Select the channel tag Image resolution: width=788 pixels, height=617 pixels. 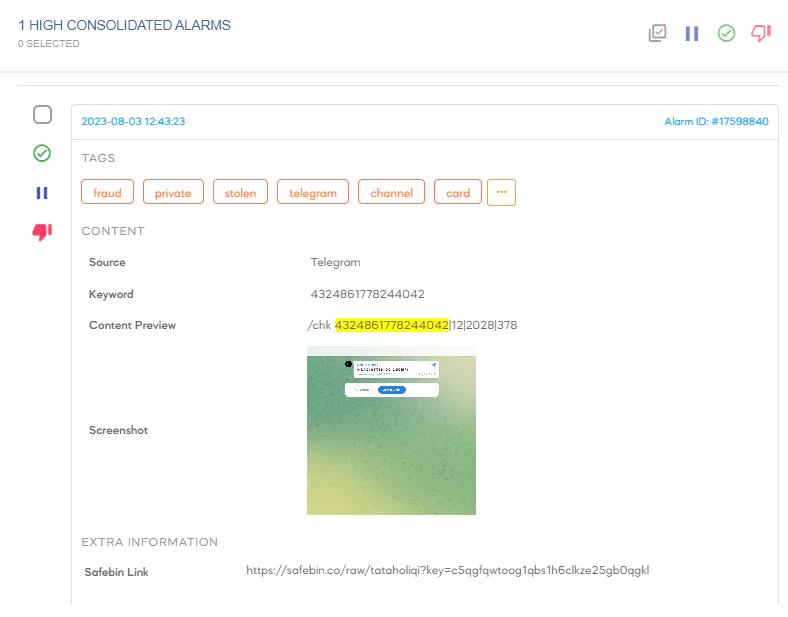point(391,192)
